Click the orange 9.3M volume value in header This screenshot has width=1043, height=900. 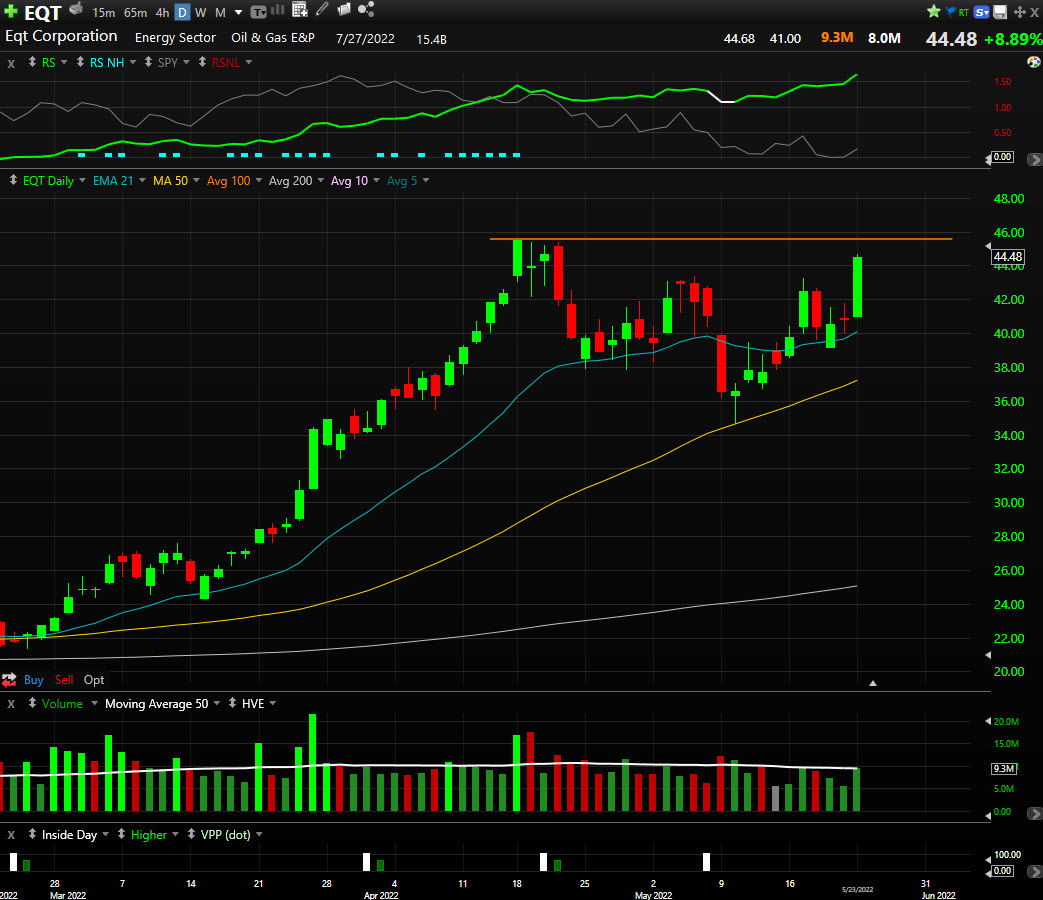[837, 37]
